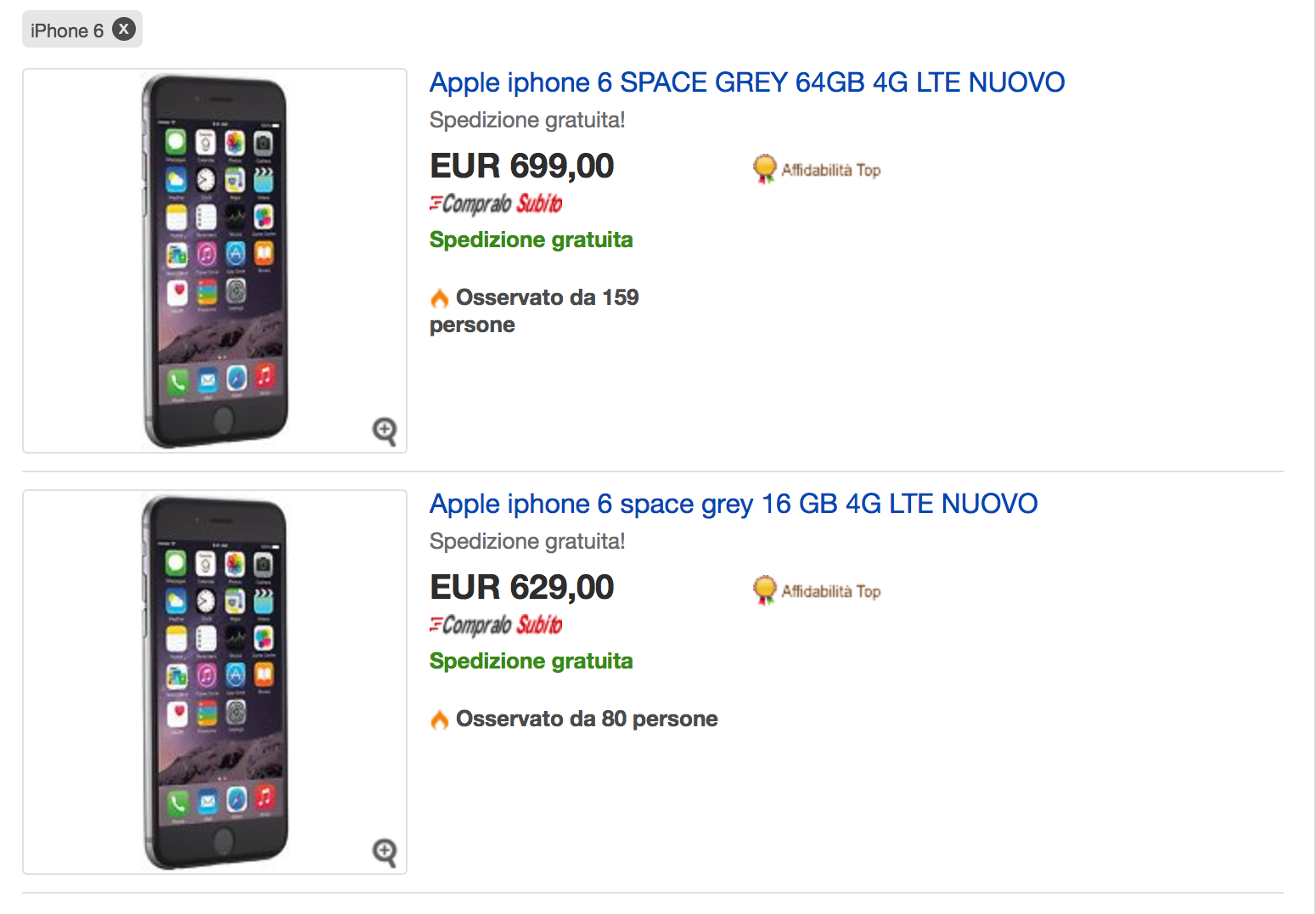The height and width of the screenshot is (914, 1316).
Task: Click the flame icon beside 80 watchers
Action: tap(439, 719)
